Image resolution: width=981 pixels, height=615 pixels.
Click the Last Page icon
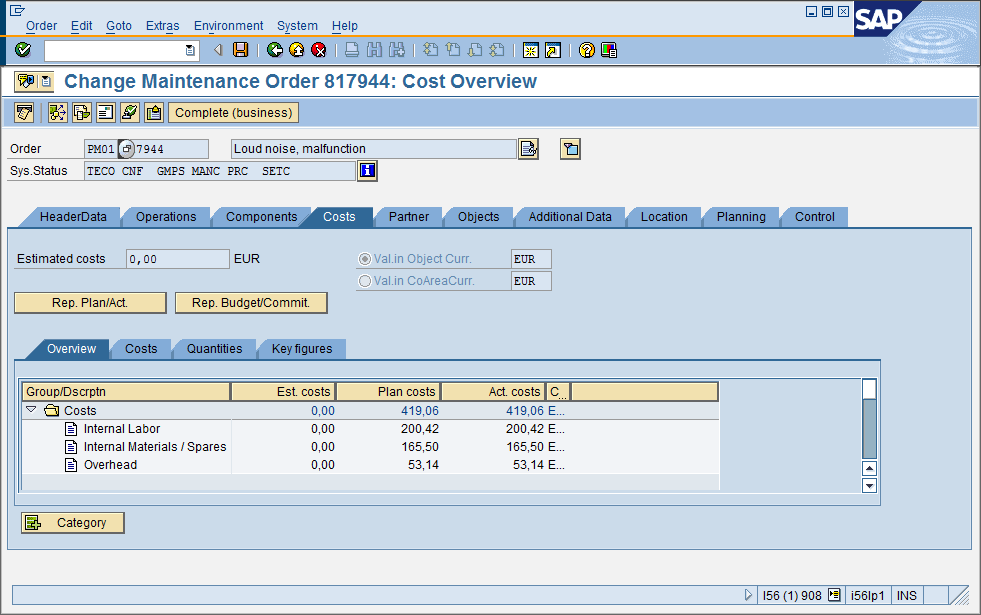(x=497, y=50)
